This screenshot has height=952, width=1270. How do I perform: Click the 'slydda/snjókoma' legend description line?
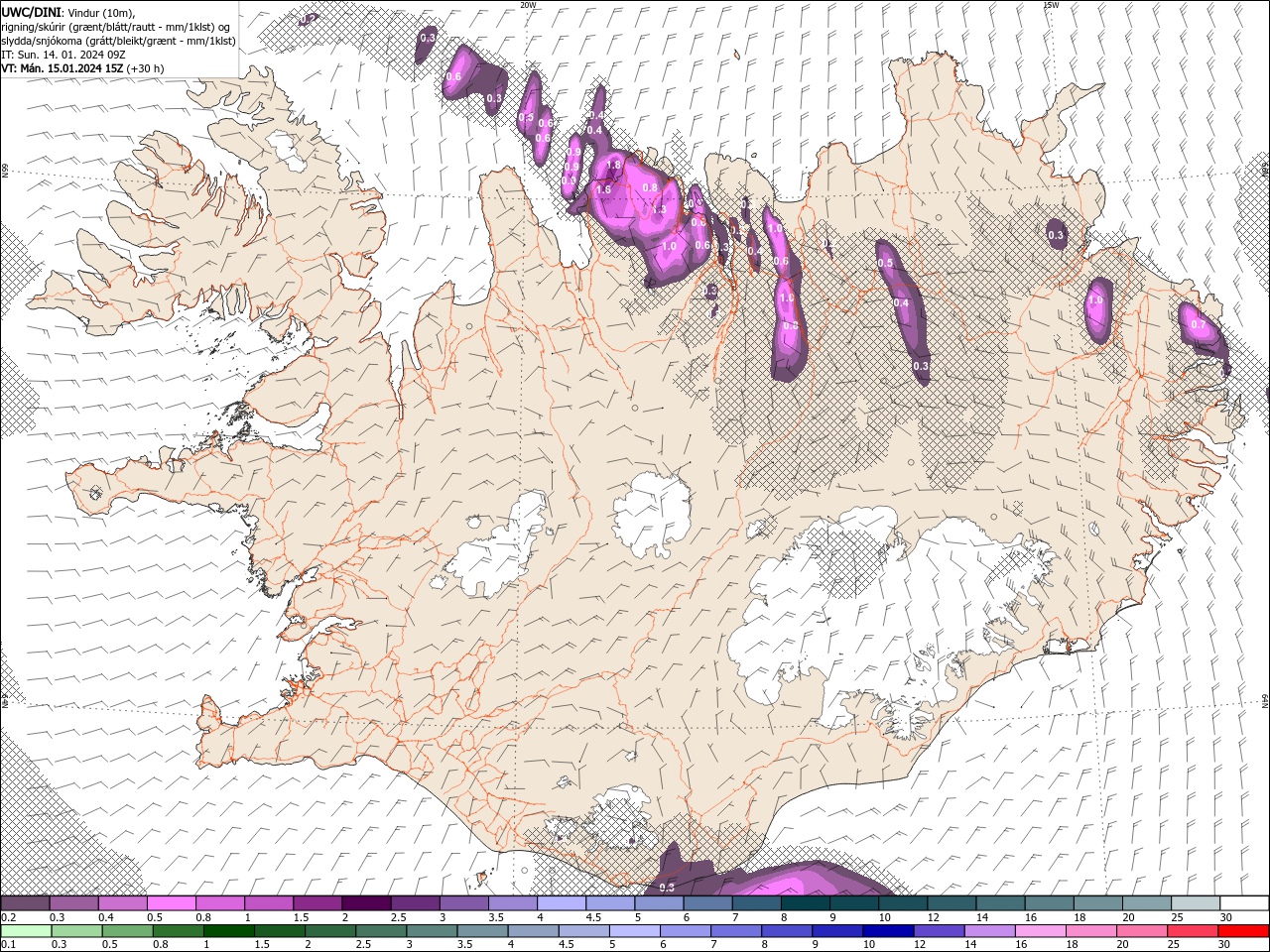pos(117,41)
